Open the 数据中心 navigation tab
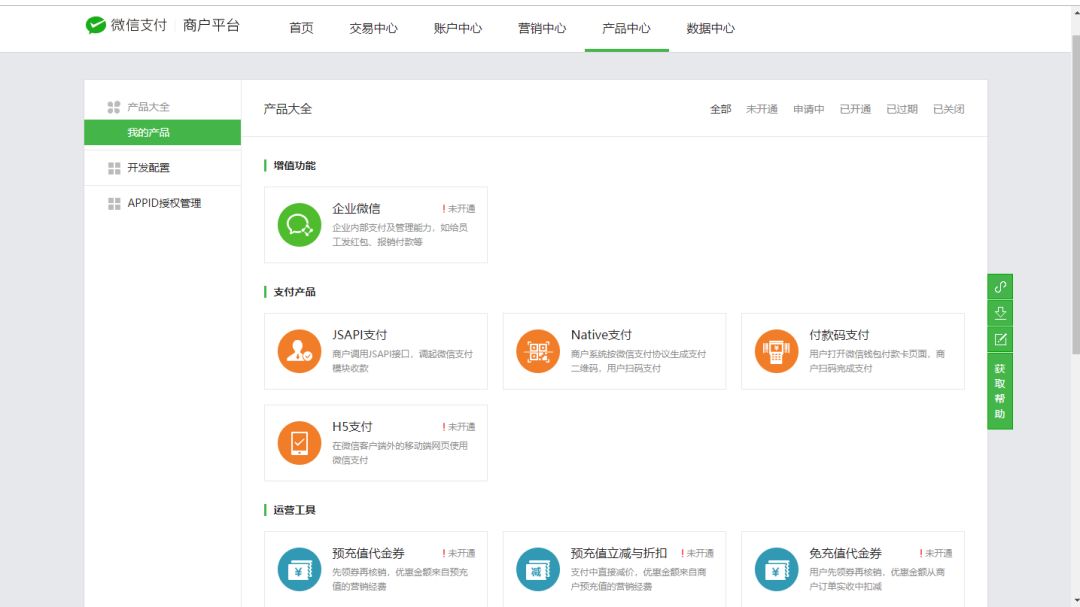Screen dimensions: 1080x607 tap(711, 28)
